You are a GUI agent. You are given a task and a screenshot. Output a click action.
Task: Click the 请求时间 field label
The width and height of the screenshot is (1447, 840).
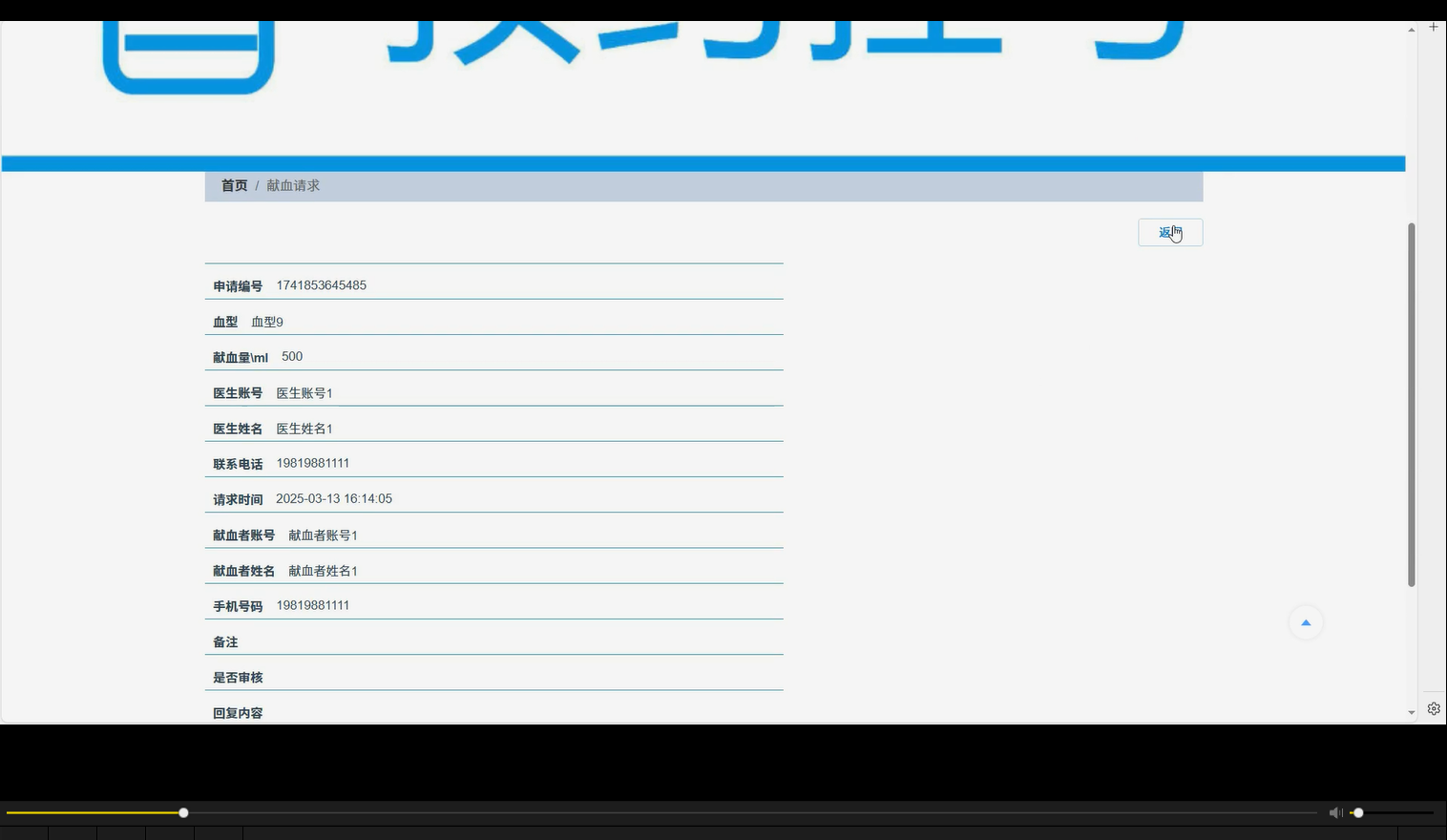(x=238, y=499)
